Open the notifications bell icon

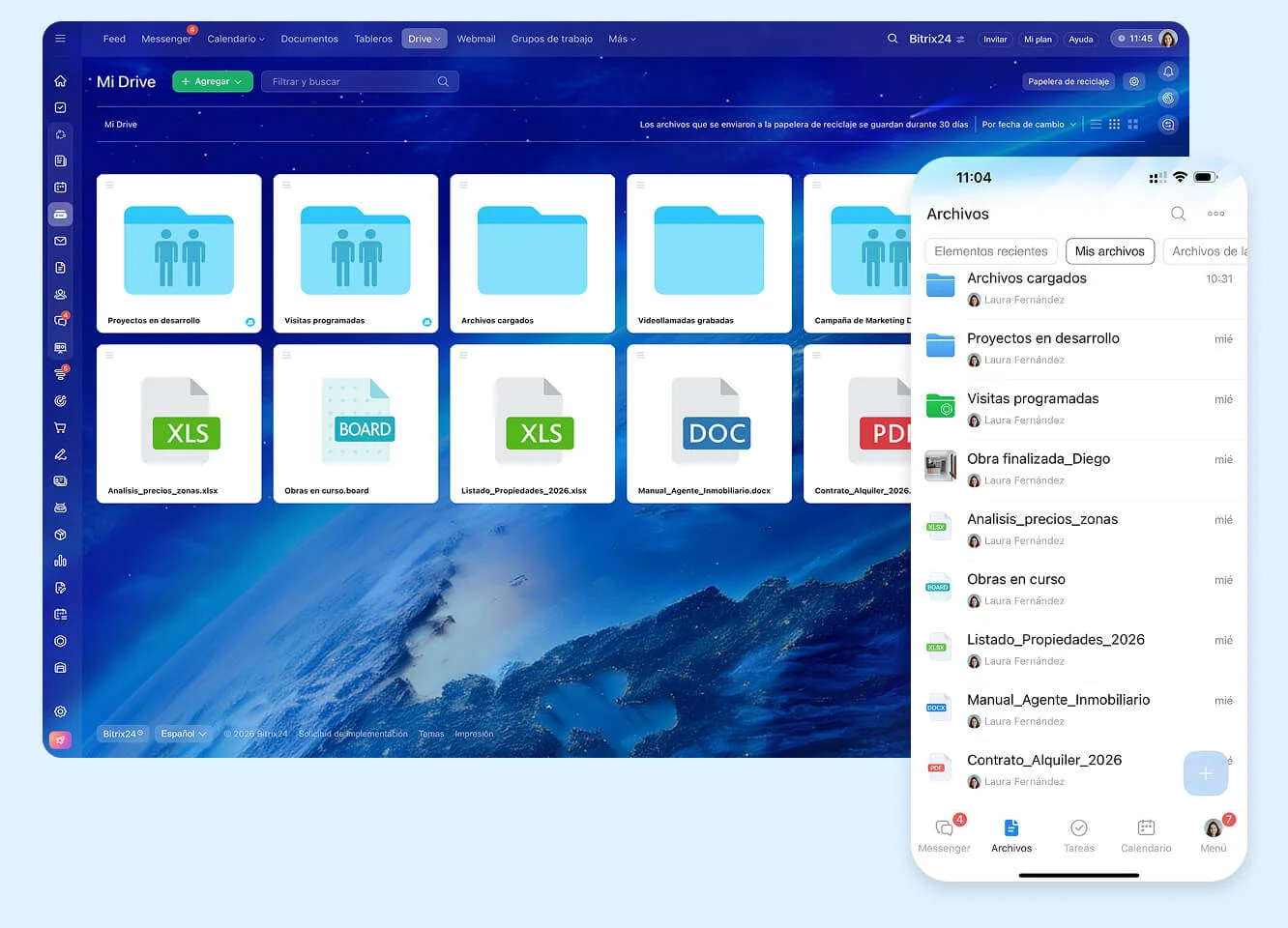point(1168,72)
